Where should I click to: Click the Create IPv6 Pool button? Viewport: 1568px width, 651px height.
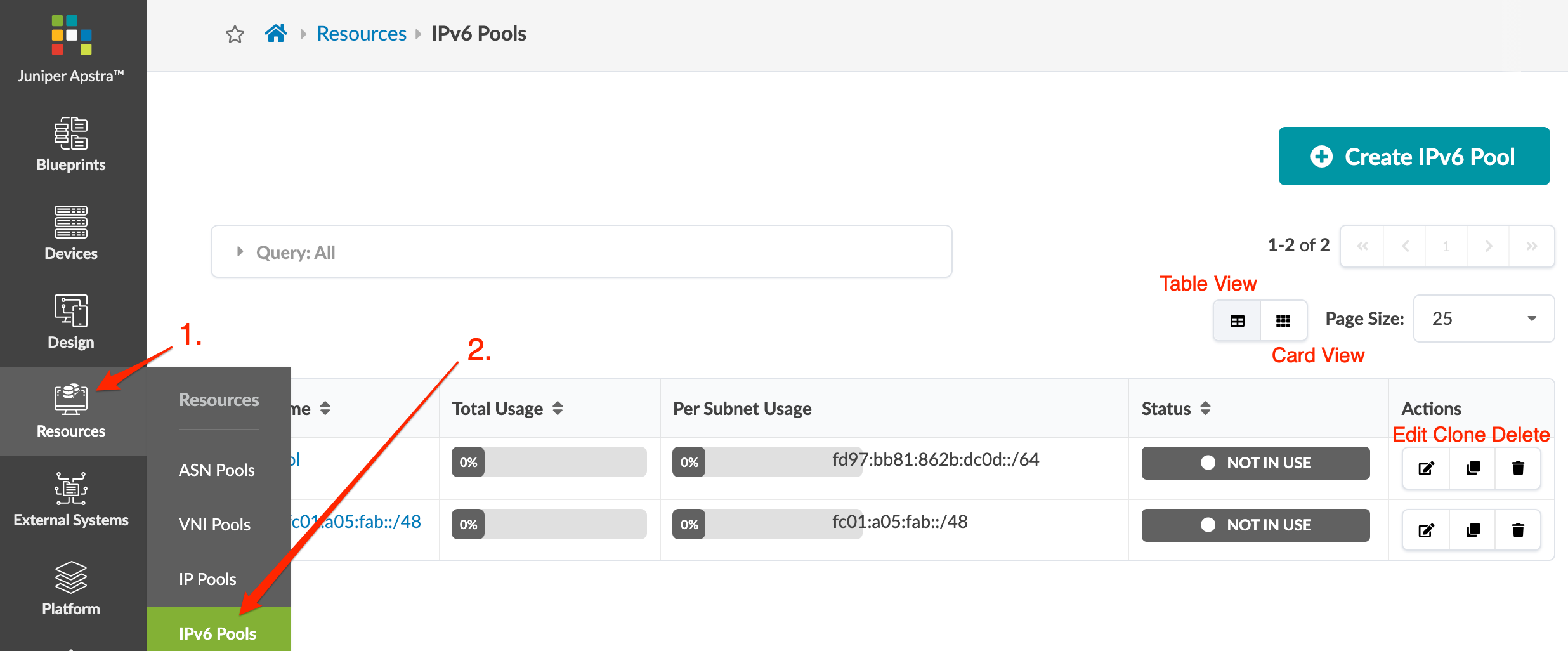(x=1414, y=157)
